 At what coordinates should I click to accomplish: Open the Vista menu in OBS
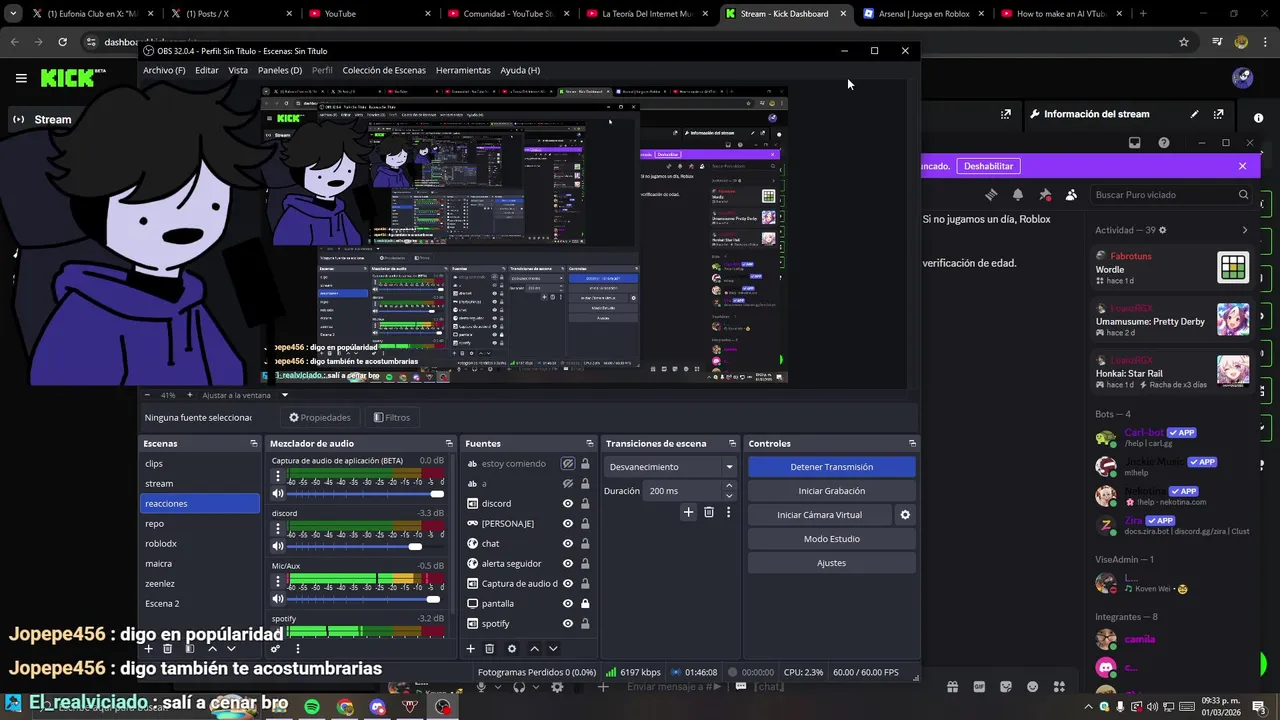(238, 70)
